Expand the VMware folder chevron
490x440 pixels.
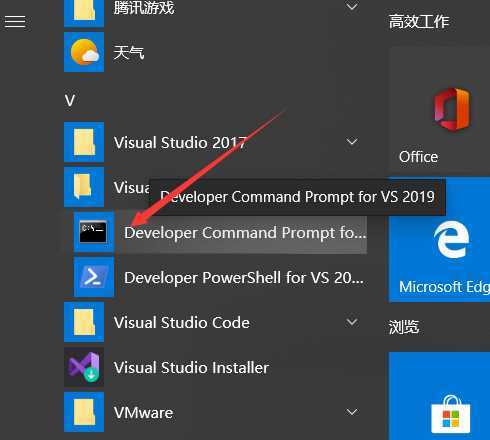click(x=352, y=412)
